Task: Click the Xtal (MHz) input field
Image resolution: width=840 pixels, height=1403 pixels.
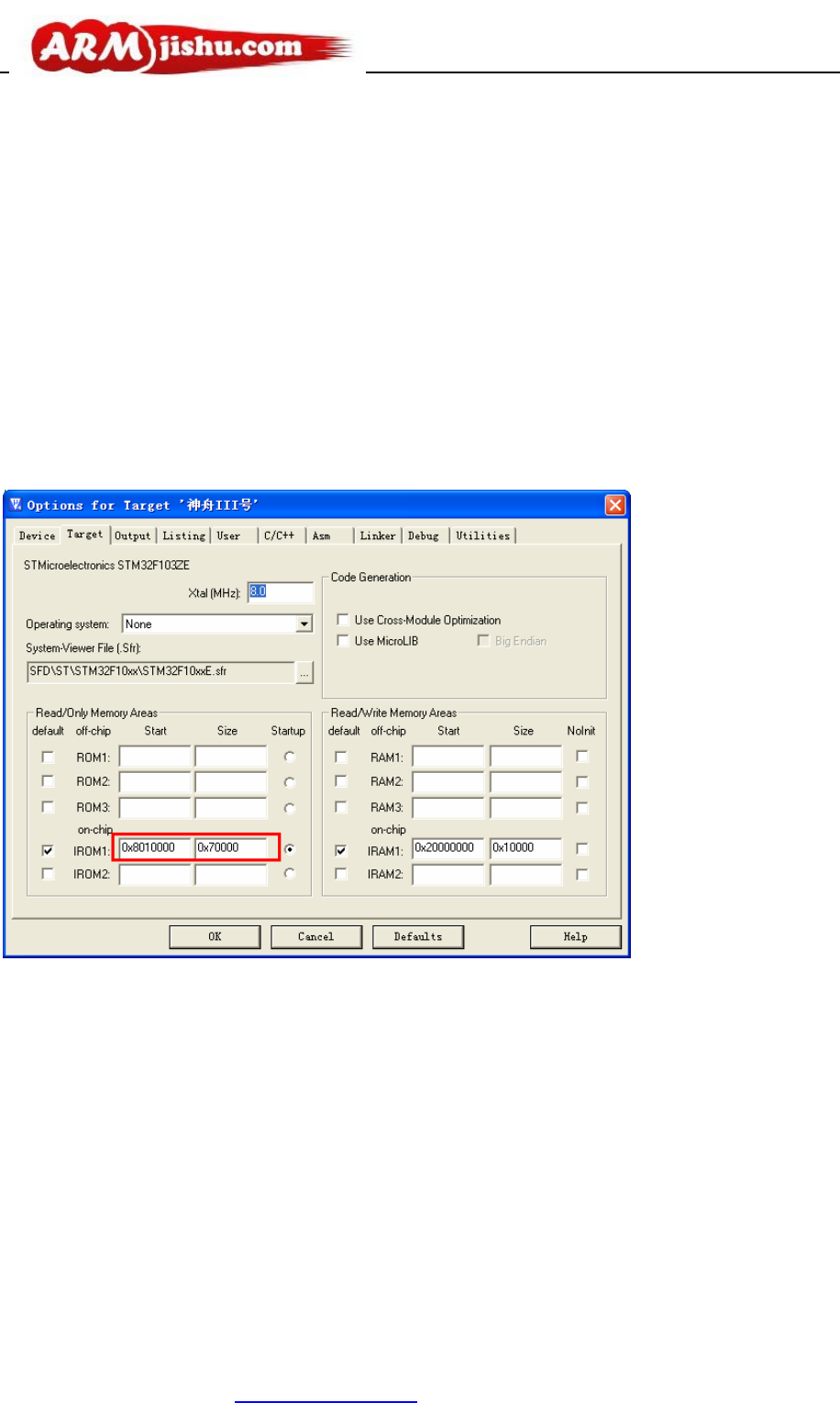Action: pyautogui.click(x=281, y=592)
